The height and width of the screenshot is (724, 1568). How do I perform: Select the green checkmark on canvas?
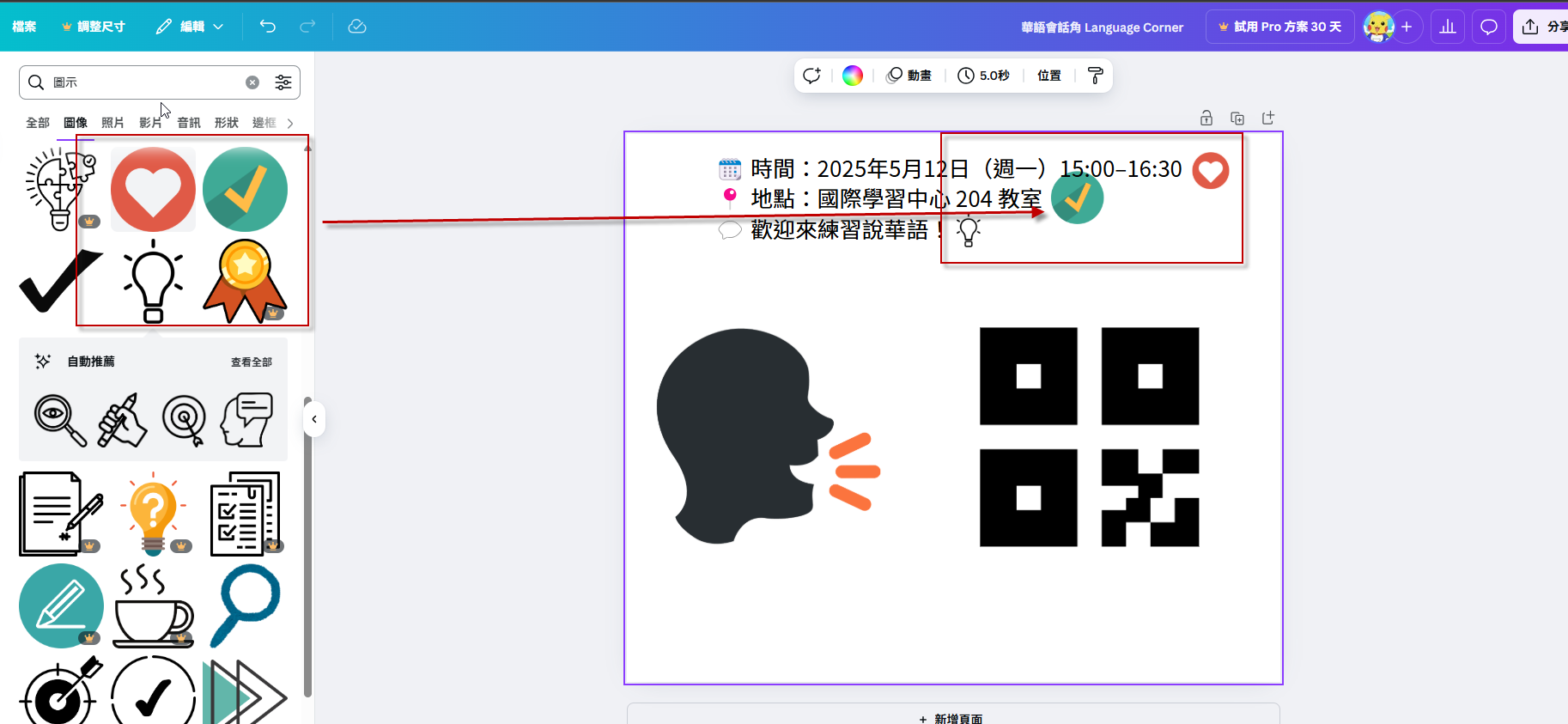(x=1078, y=198)
